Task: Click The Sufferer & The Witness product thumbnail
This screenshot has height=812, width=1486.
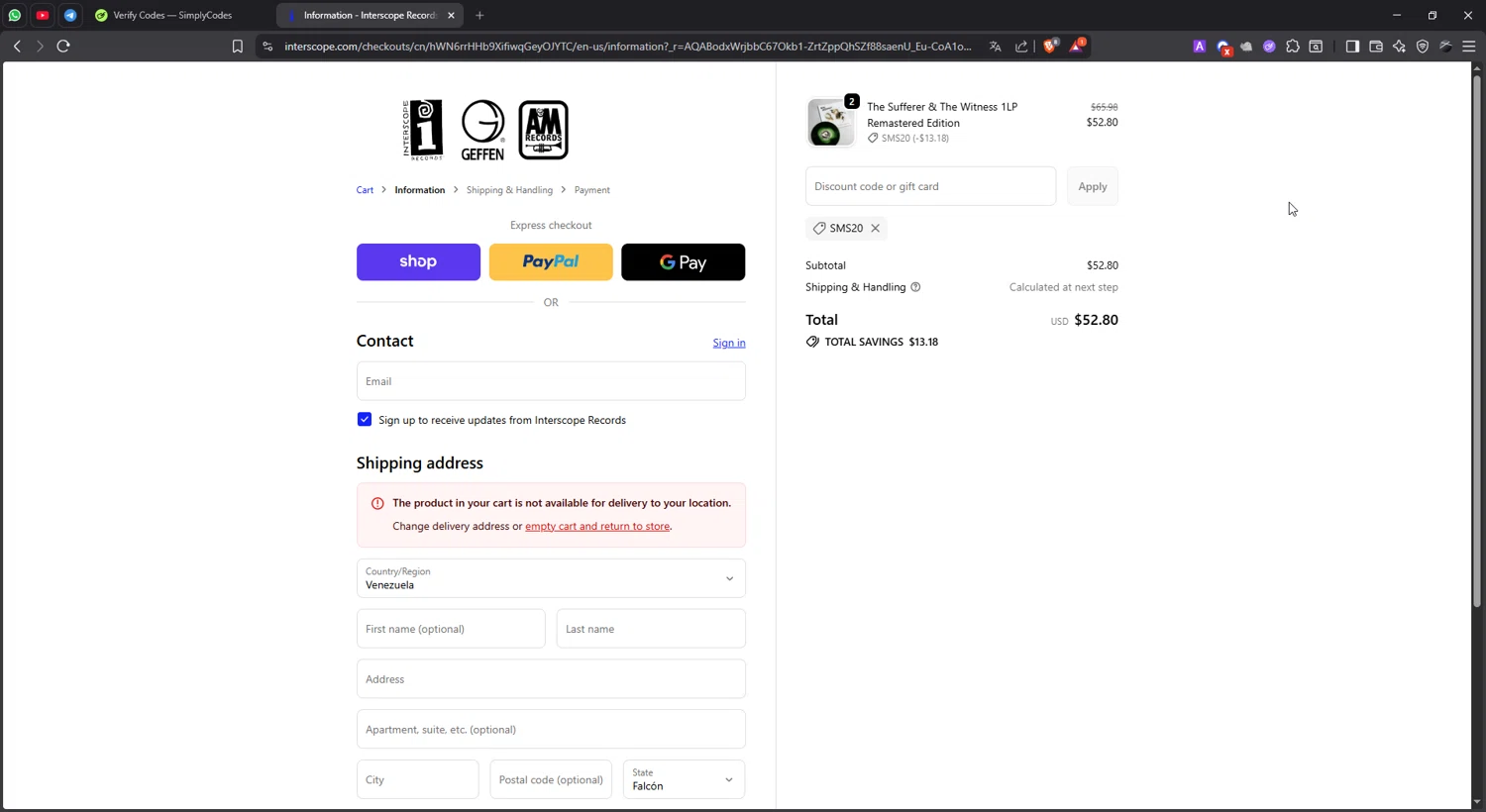Action: tap(830, 122)
